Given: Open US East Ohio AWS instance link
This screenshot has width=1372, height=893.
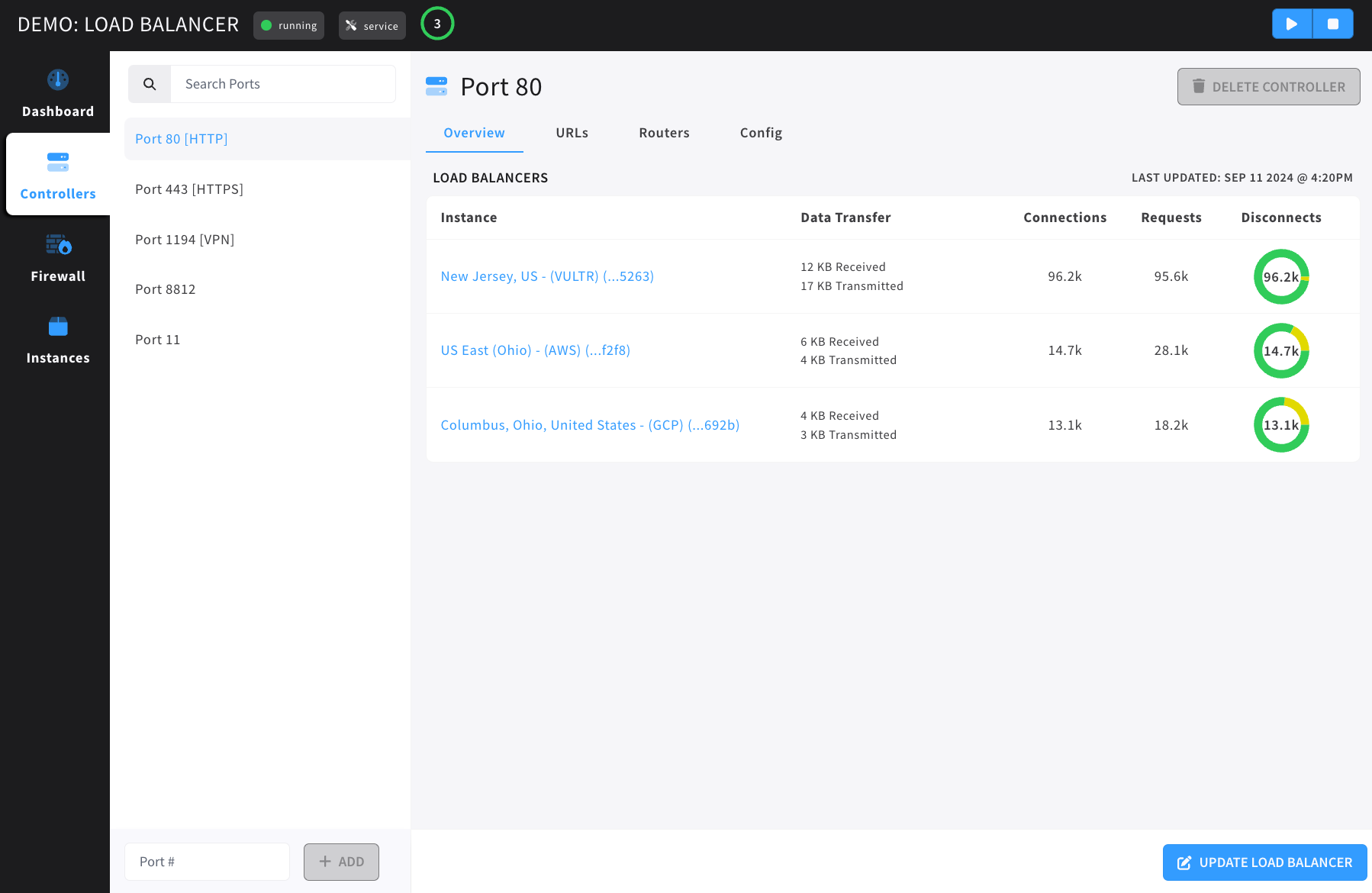Looking at the screenshot, I should 535,350.
